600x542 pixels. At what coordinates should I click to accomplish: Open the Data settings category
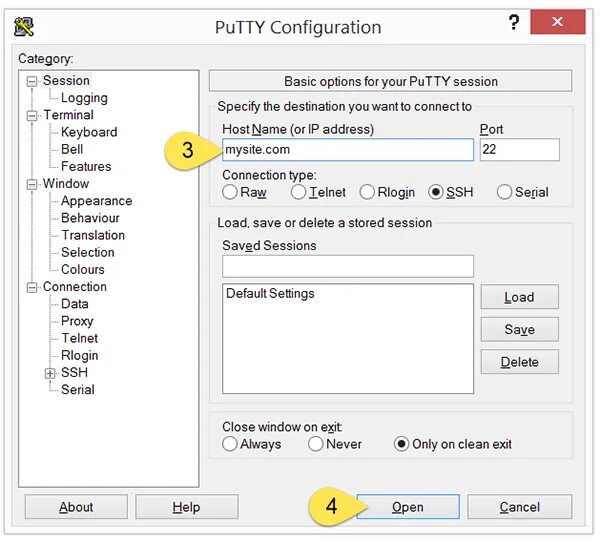(75, 304)
